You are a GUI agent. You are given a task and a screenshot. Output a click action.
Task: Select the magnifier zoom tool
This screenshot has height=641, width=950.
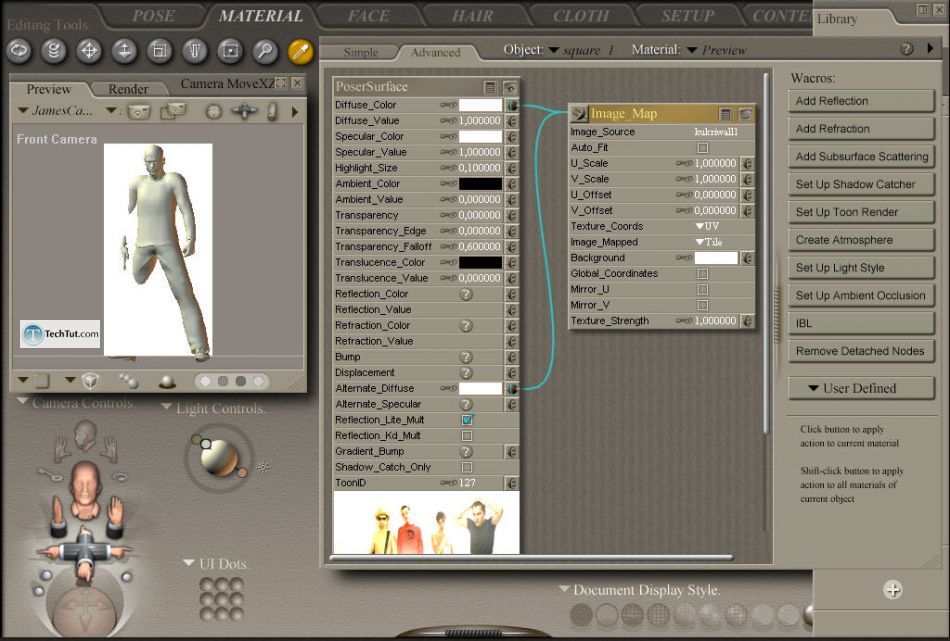[265, 51]
